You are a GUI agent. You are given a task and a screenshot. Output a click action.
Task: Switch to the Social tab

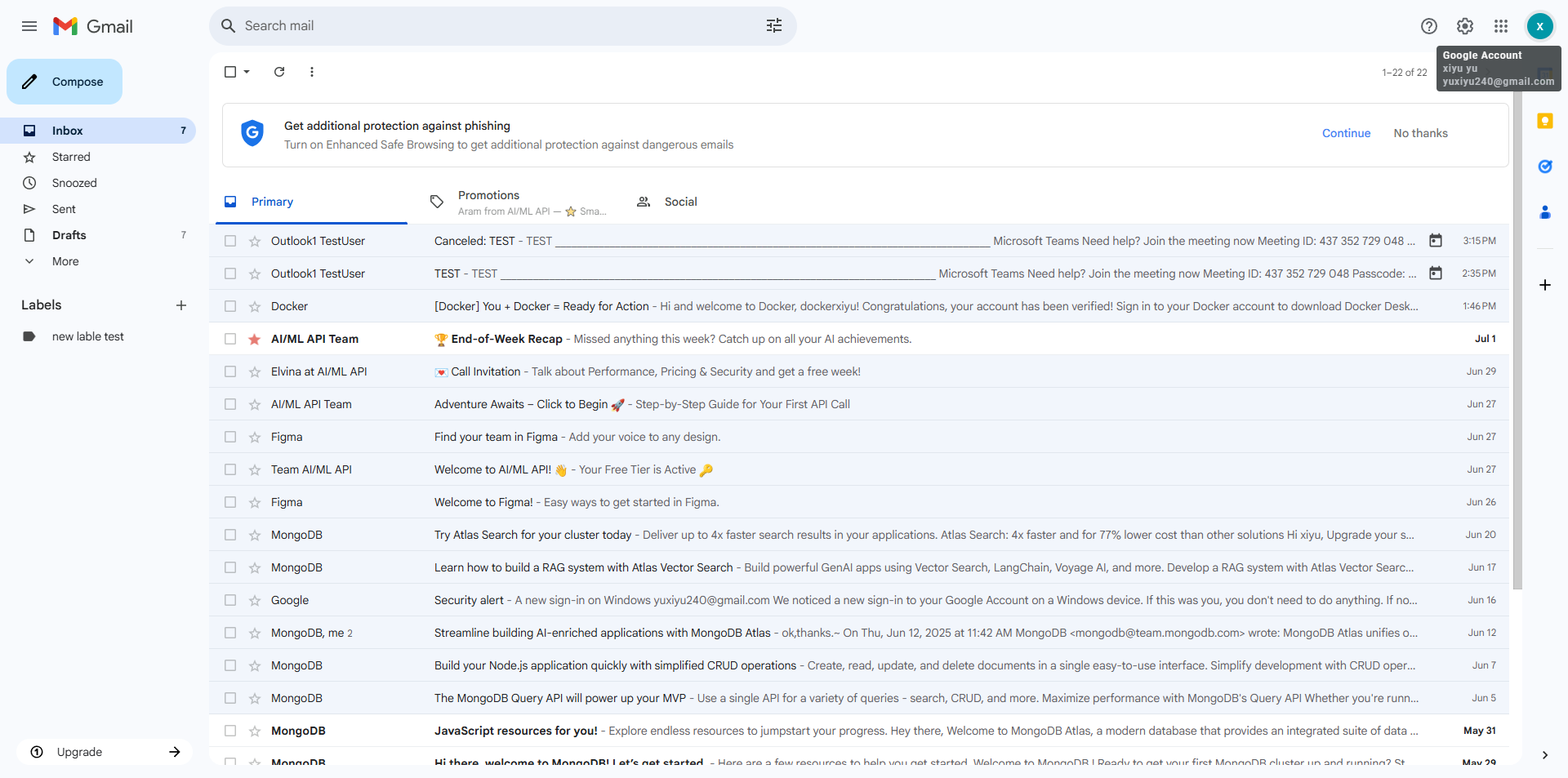724,202
